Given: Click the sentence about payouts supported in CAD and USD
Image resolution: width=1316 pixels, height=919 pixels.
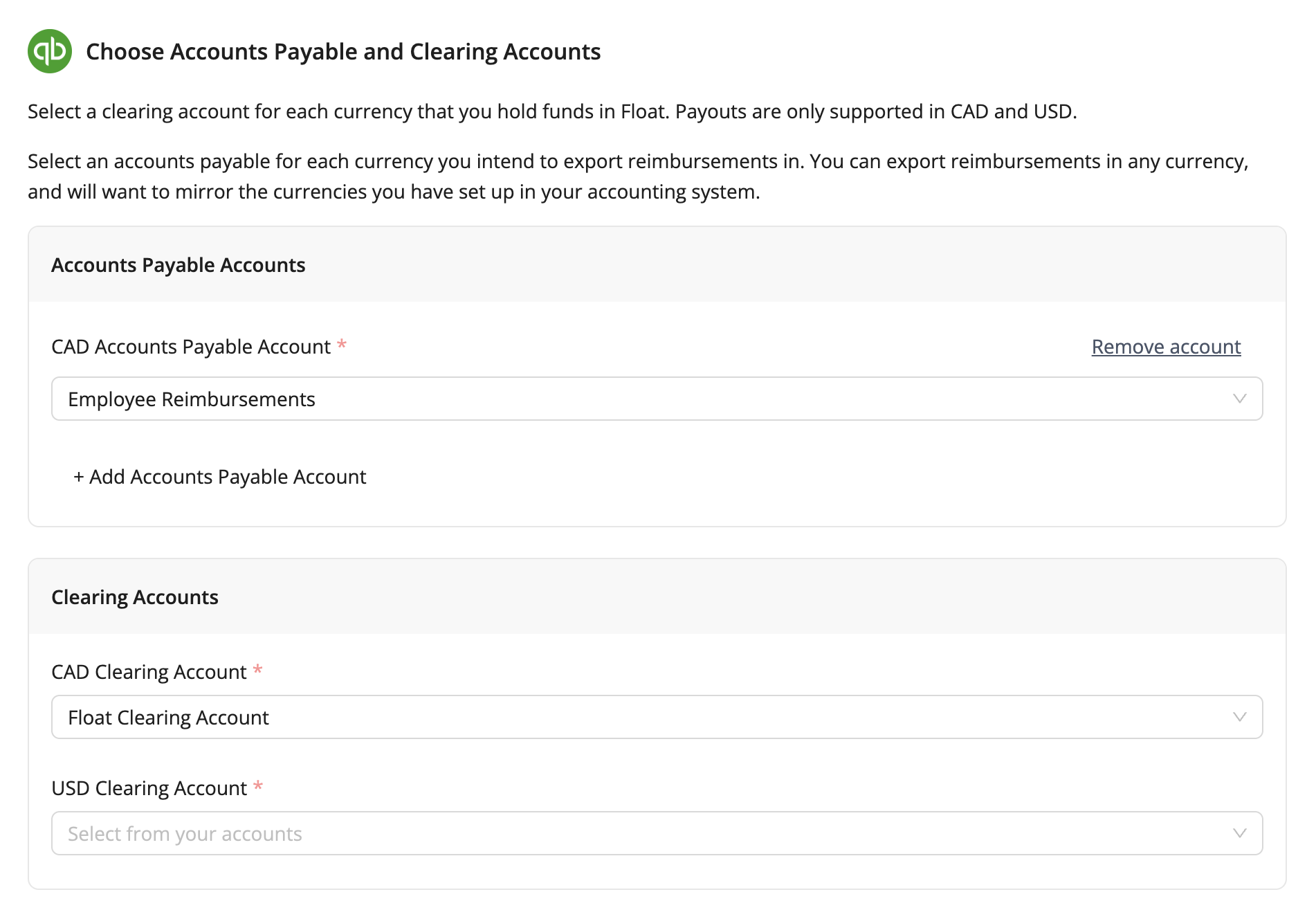Looking at the screenshot, I should click(876, 111).
